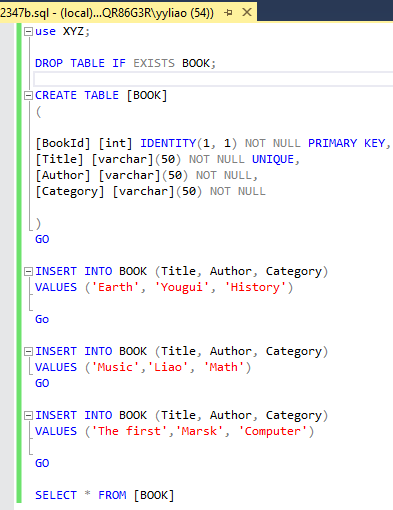
Task: Click the [BookId] column name
Action: pos(63,143)
